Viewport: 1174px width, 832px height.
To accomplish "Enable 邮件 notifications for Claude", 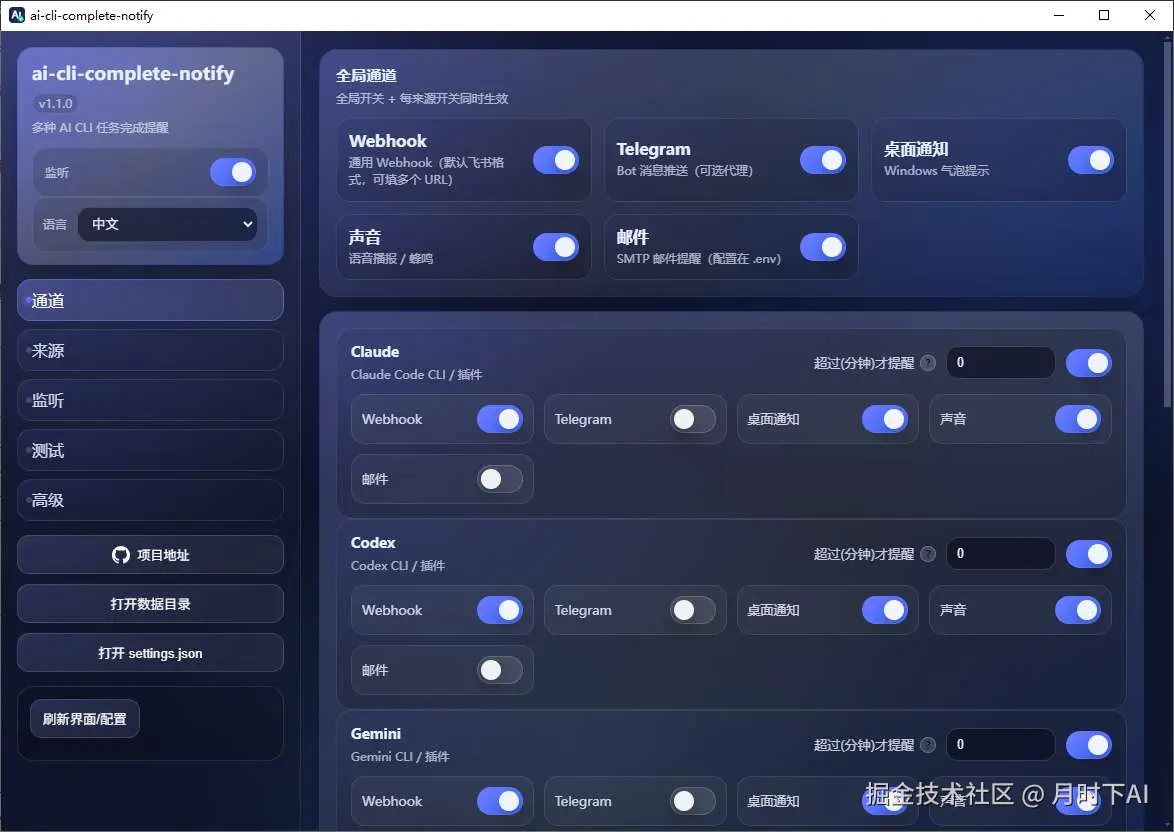I will [x=499, y=479].
